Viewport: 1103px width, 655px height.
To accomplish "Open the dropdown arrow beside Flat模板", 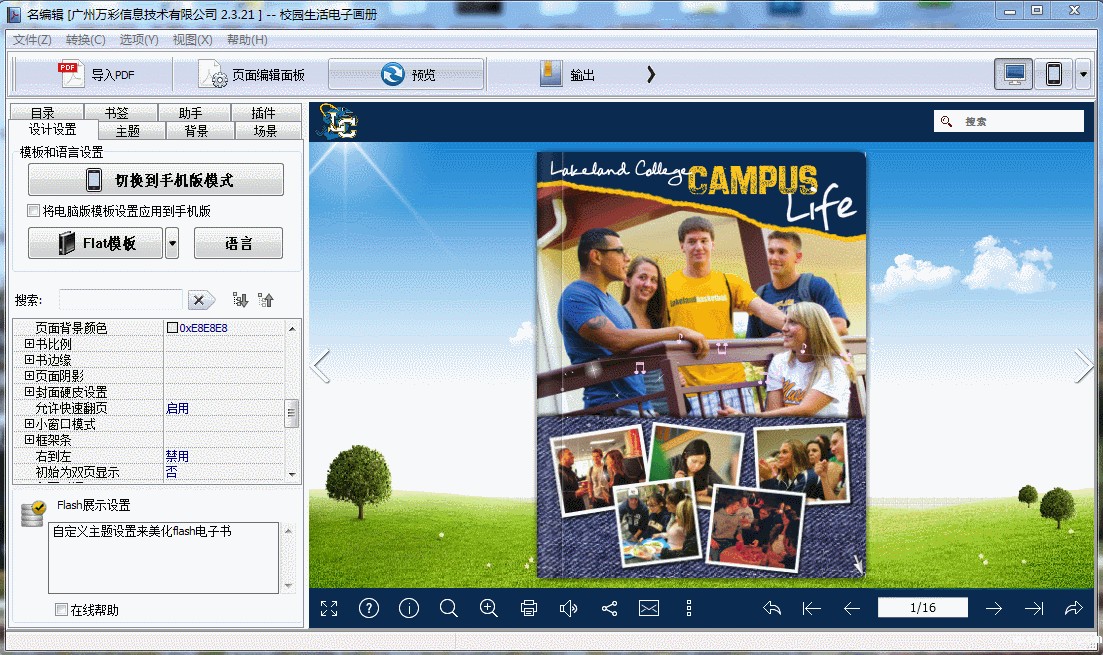I will [172, 243].
